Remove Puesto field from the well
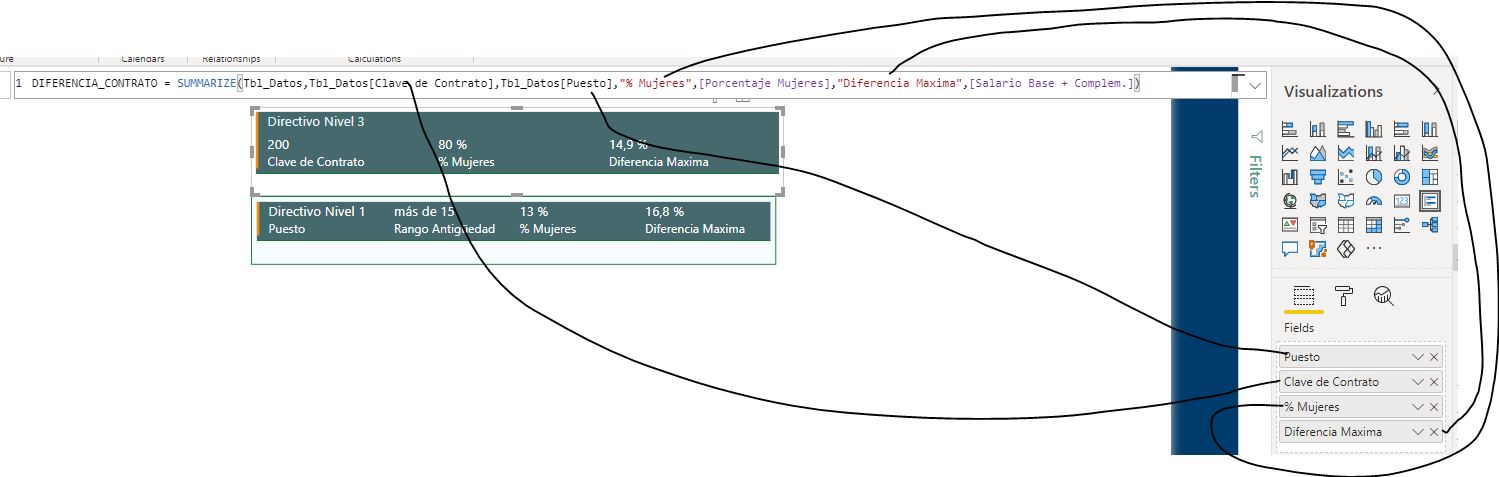The height and width of the screenshot is (477, 1499). tap(1434, 357)
